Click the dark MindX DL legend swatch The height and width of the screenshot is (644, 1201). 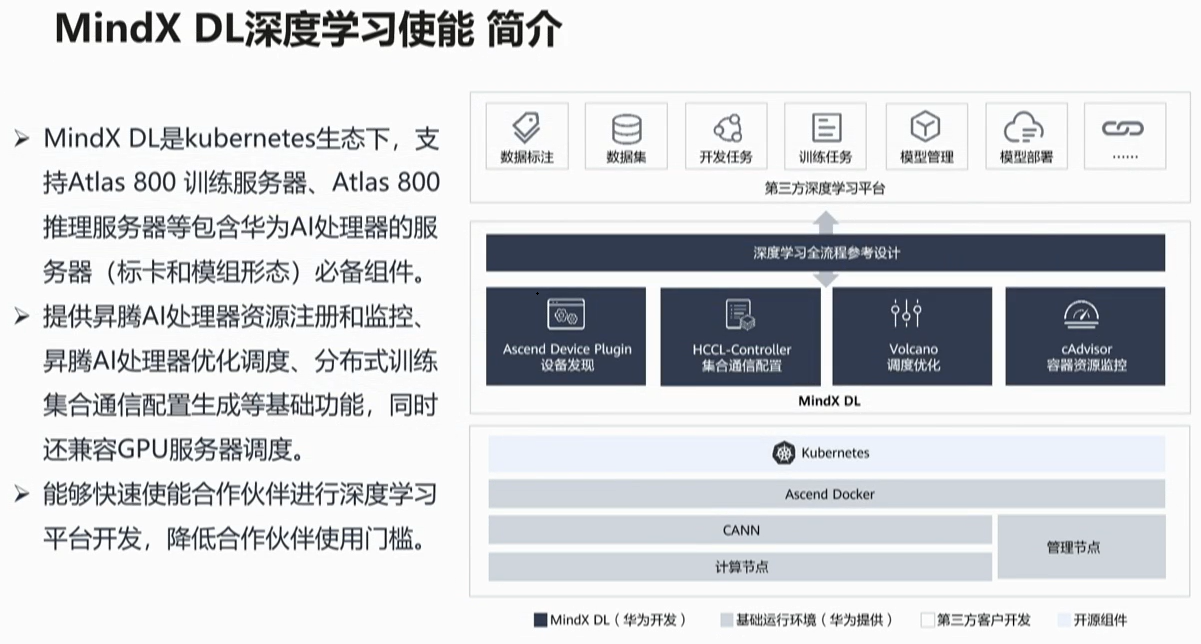(541, 620)
